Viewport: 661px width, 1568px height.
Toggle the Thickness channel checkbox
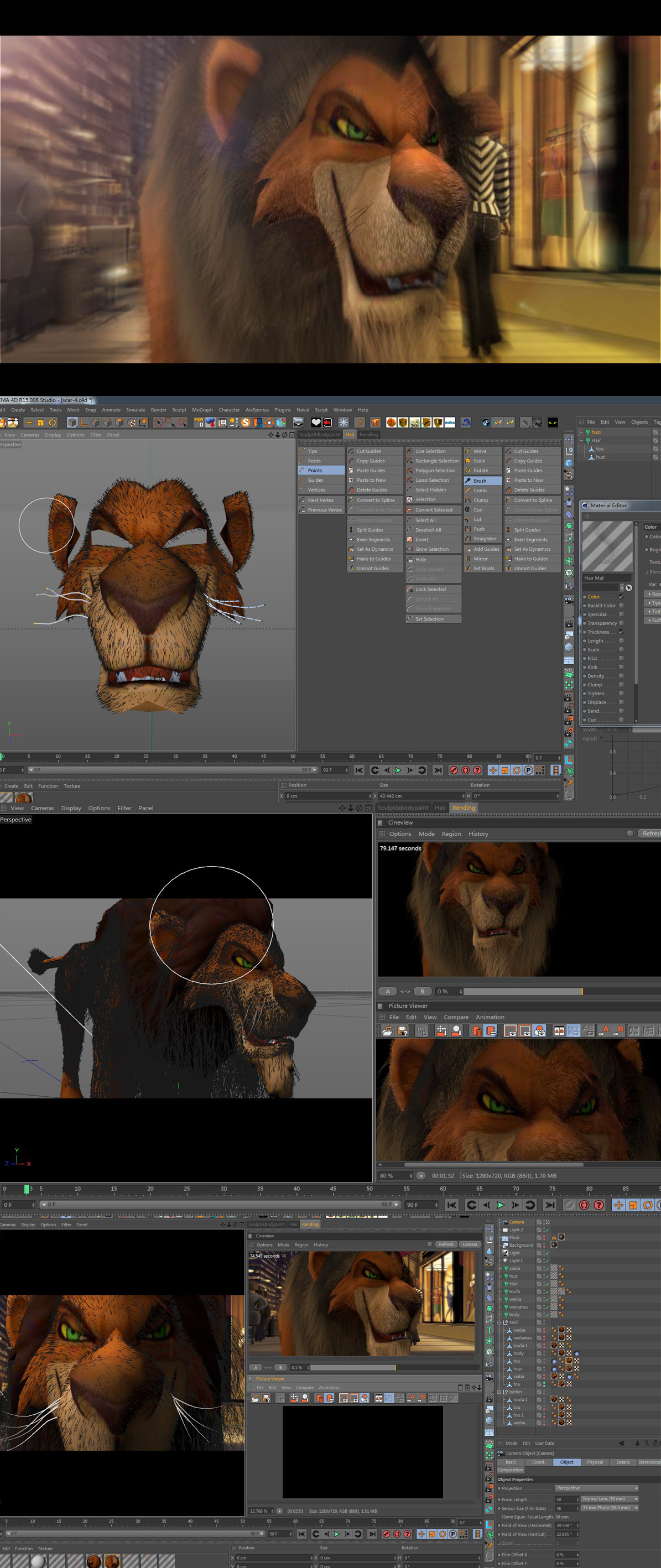621,632
